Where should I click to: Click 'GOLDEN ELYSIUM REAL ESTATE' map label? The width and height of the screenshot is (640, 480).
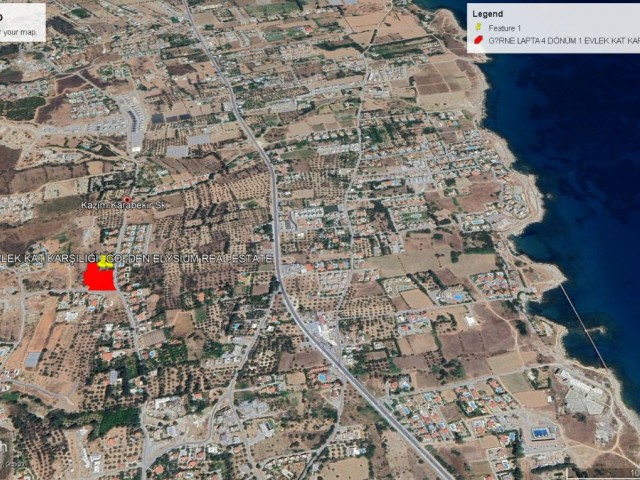click(x=191, y=258)
